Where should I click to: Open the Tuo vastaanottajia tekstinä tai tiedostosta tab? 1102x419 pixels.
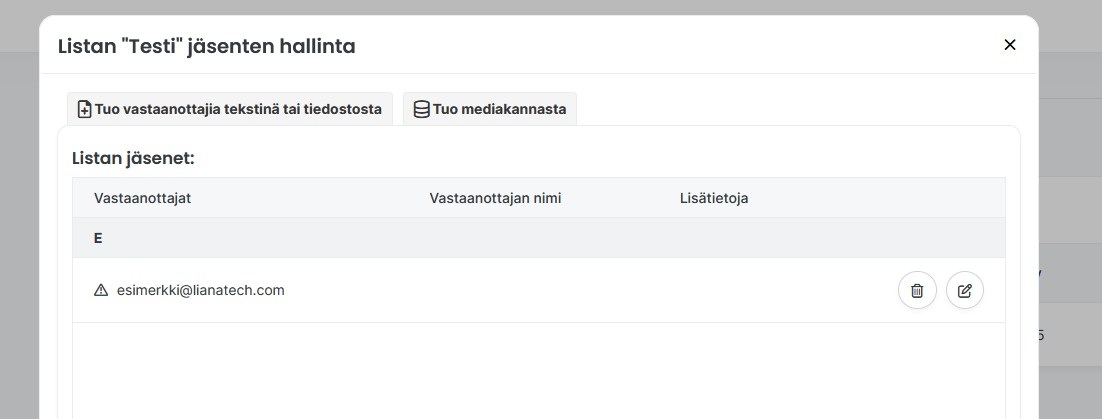pos(230,109)
